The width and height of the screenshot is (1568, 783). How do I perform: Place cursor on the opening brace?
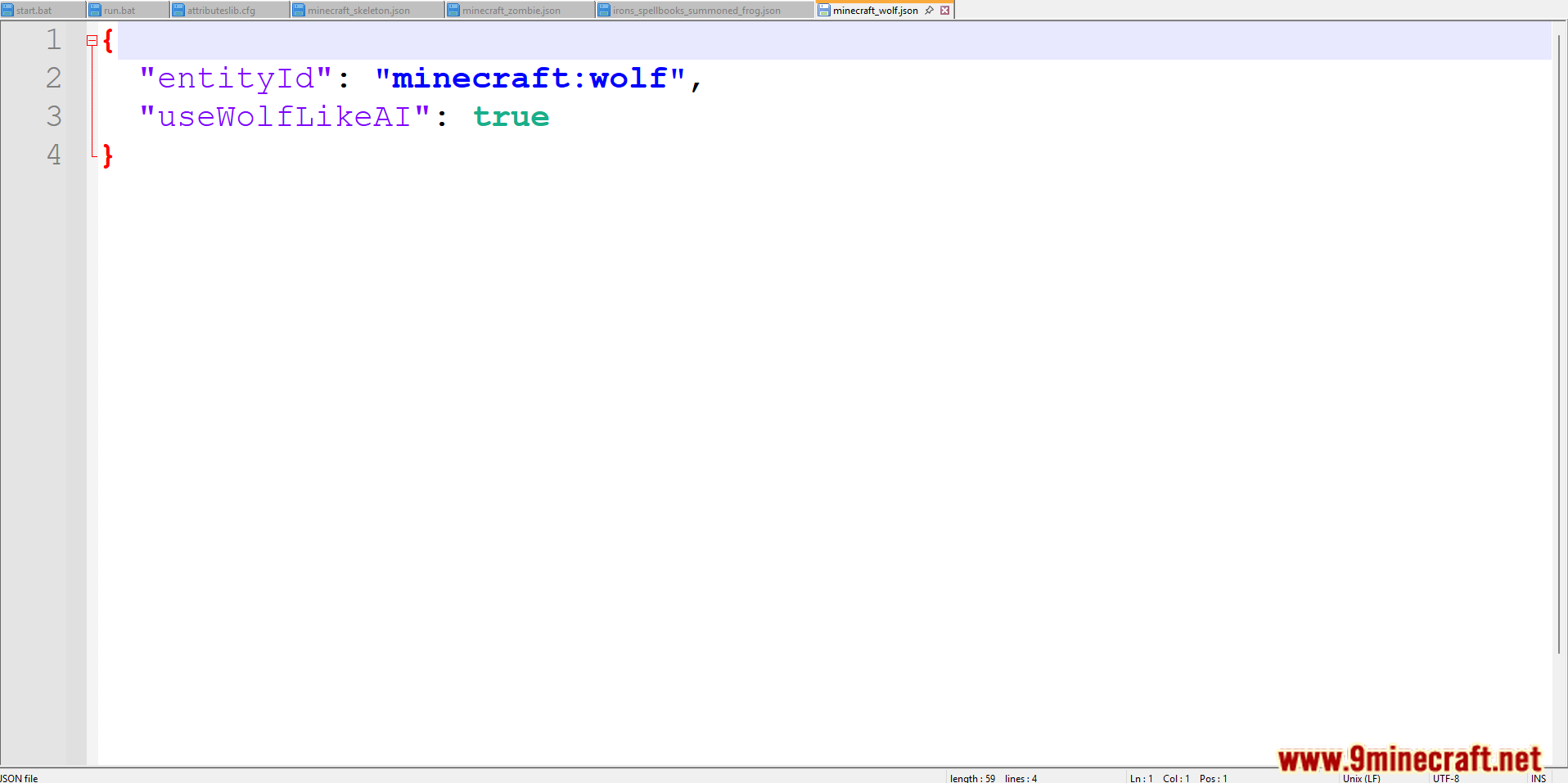(108, 40)
